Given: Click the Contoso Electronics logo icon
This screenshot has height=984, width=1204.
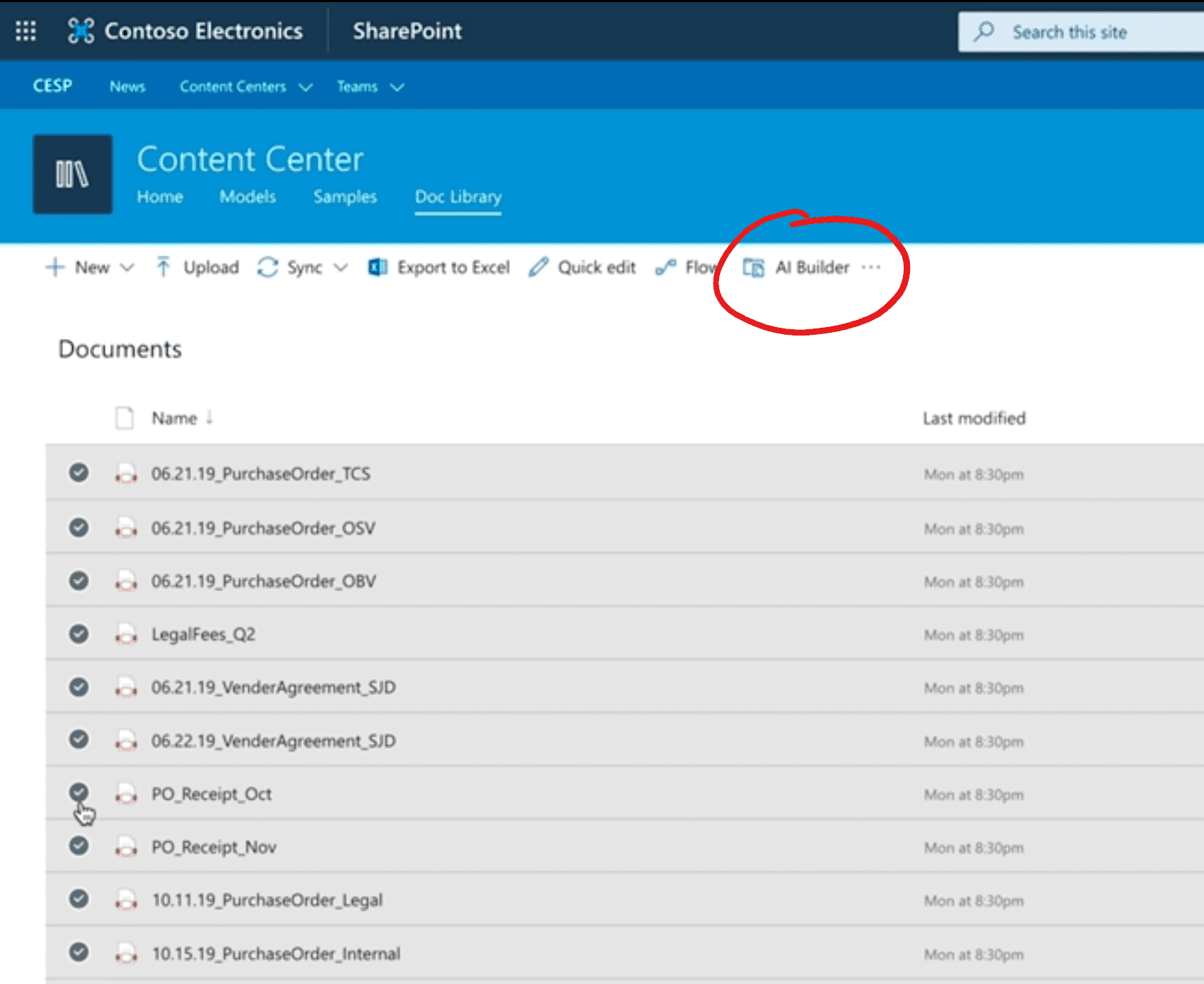Looking at the screenshot, I should coord(81,31).
